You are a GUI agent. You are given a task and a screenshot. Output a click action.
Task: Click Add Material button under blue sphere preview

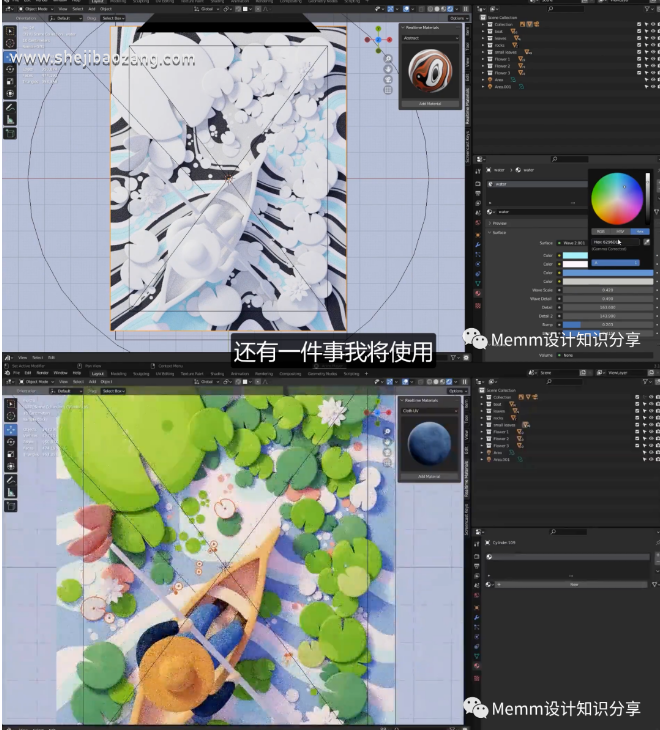pyautogui.click(x=430, y=476)
